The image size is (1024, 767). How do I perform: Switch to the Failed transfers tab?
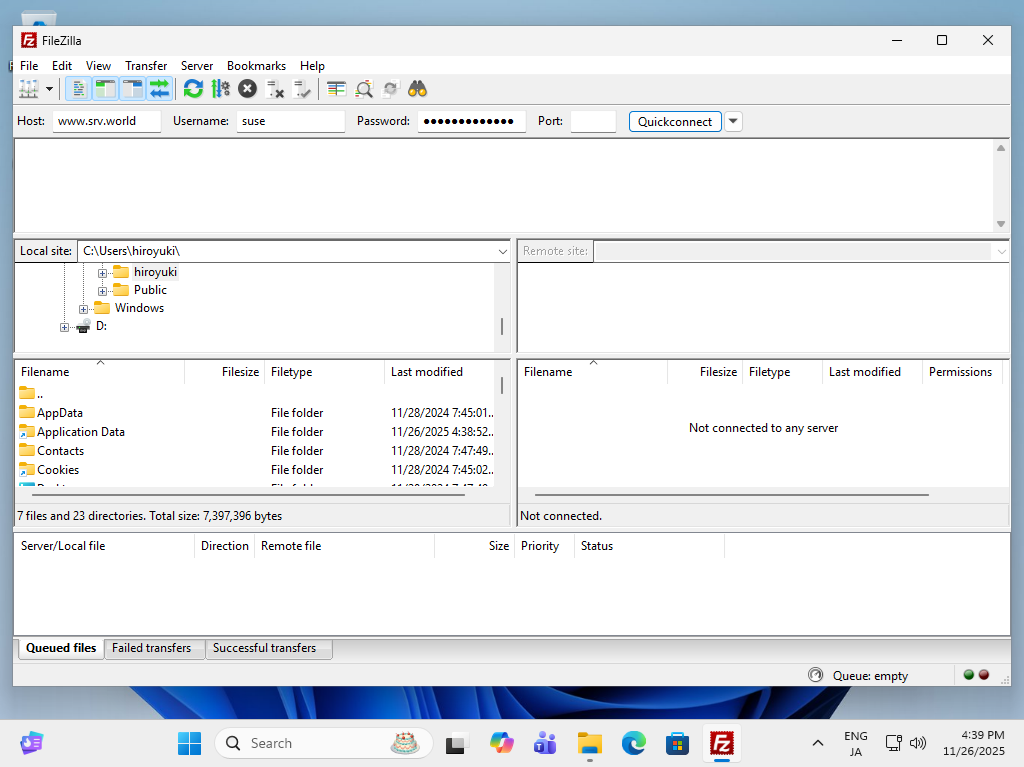[x=154, y=648]
